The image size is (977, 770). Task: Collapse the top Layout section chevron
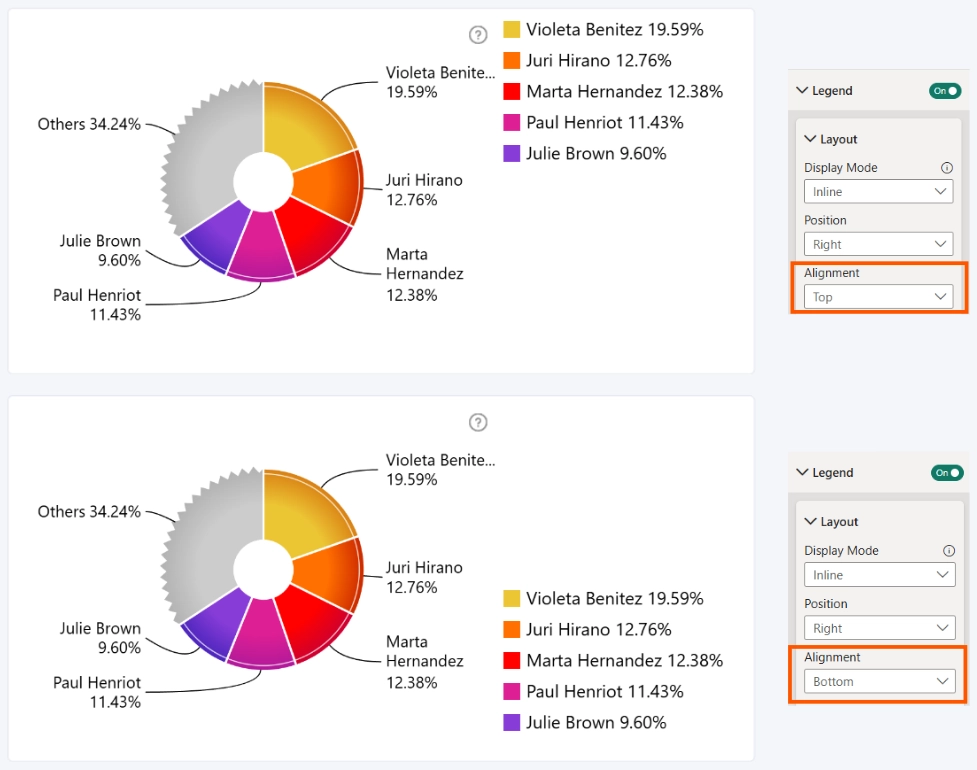pyautogui.click(x=810, y=139)
